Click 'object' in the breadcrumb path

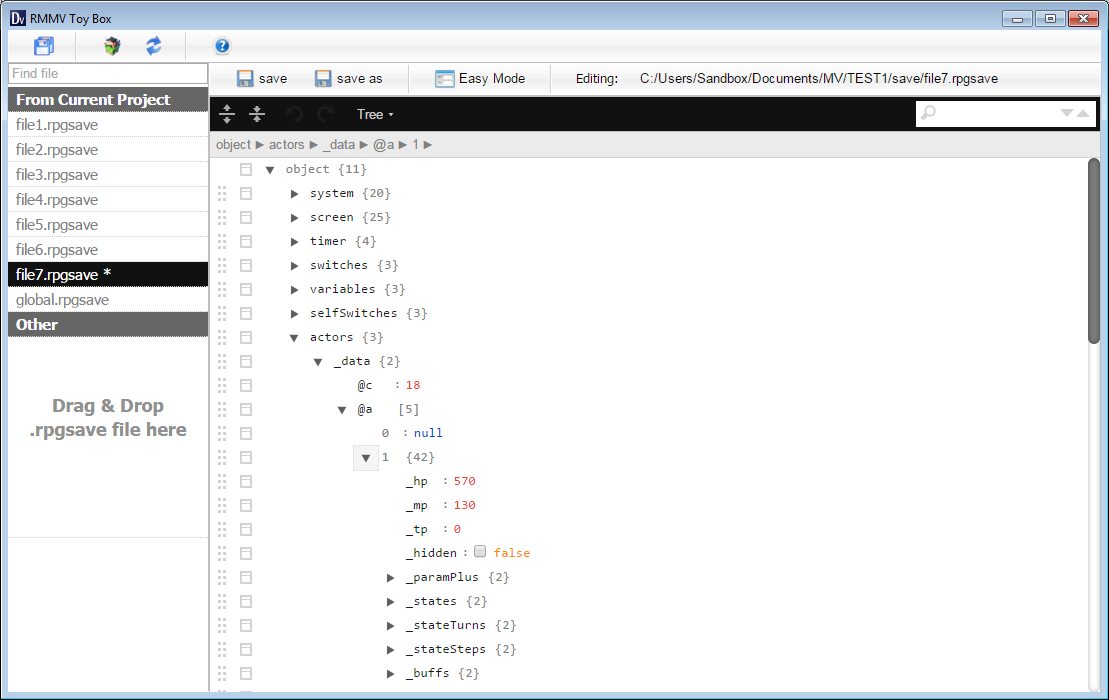coord(233,144)
